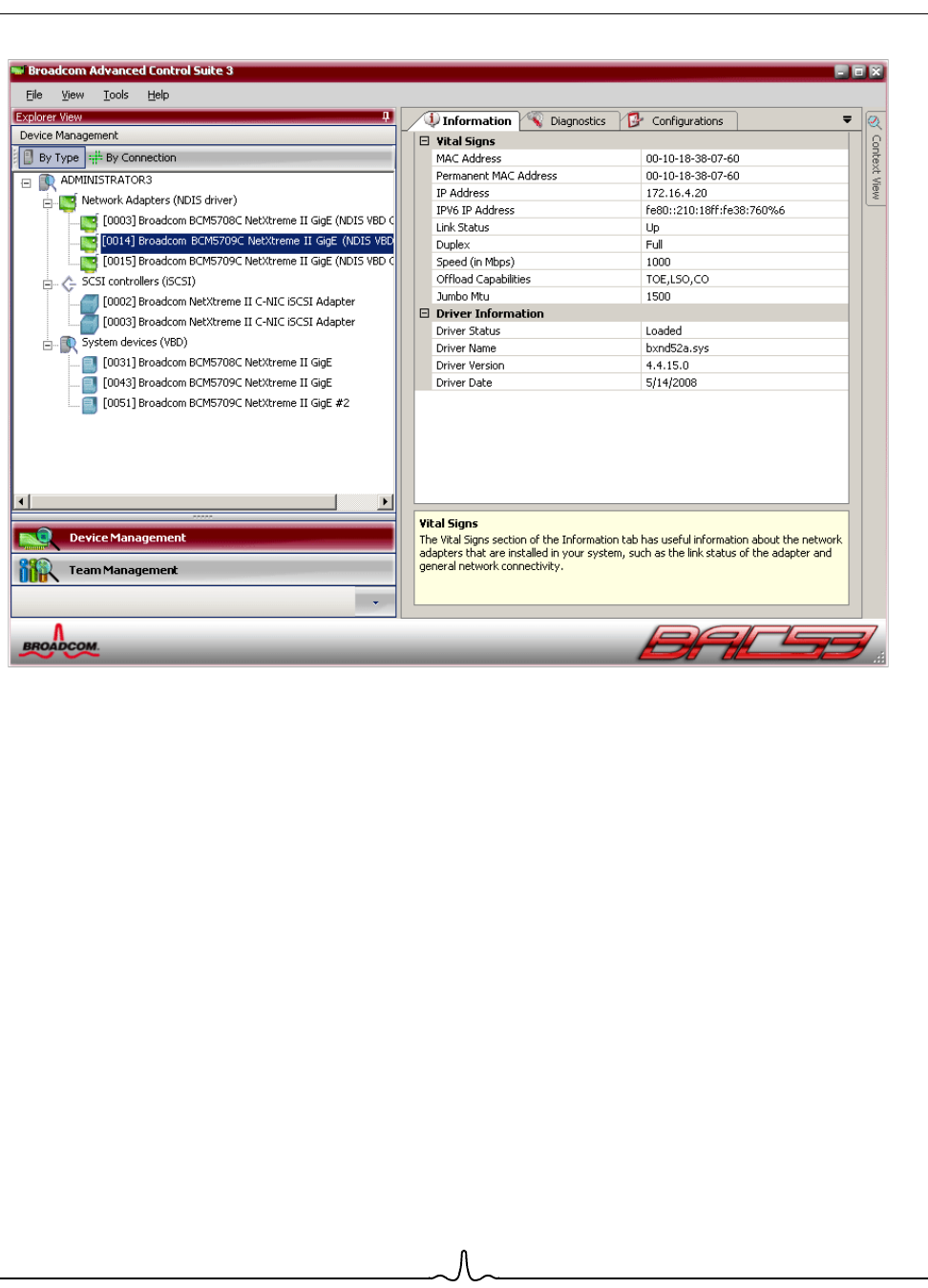
Task: Click the Team Management people icon
Action: click(x=39, y=570)
